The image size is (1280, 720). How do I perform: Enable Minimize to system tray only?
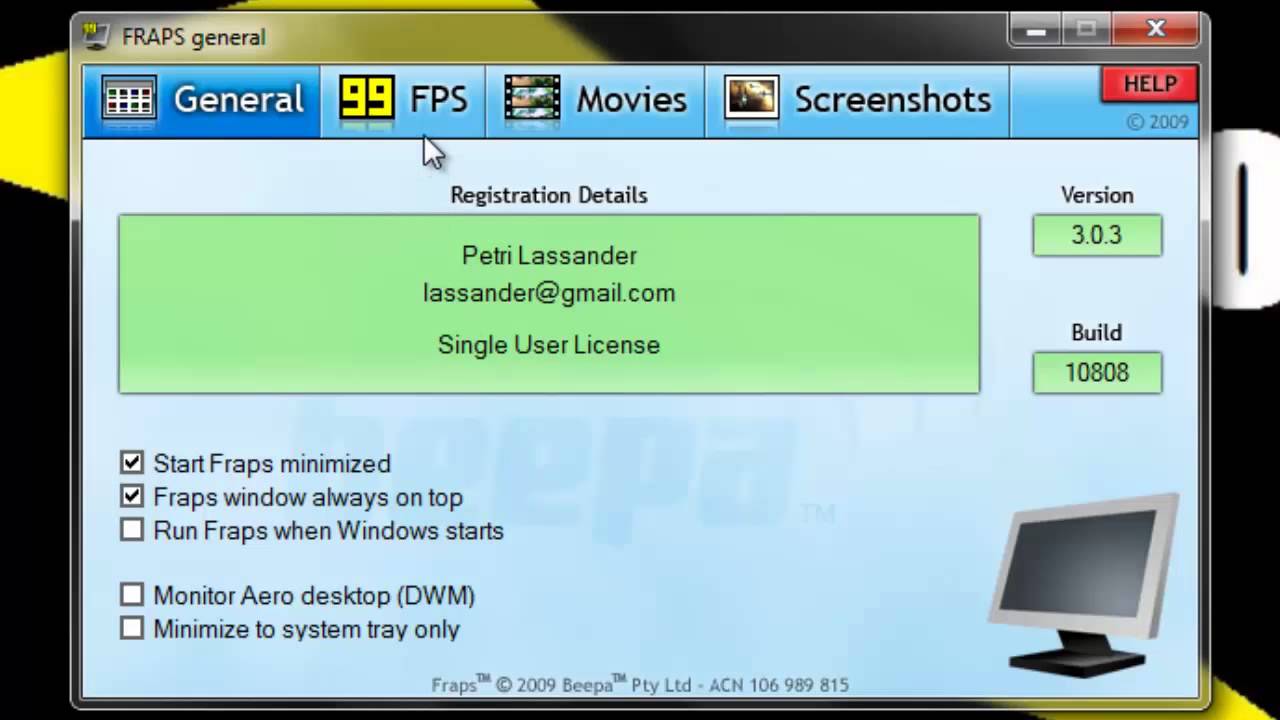coord(132,629)
